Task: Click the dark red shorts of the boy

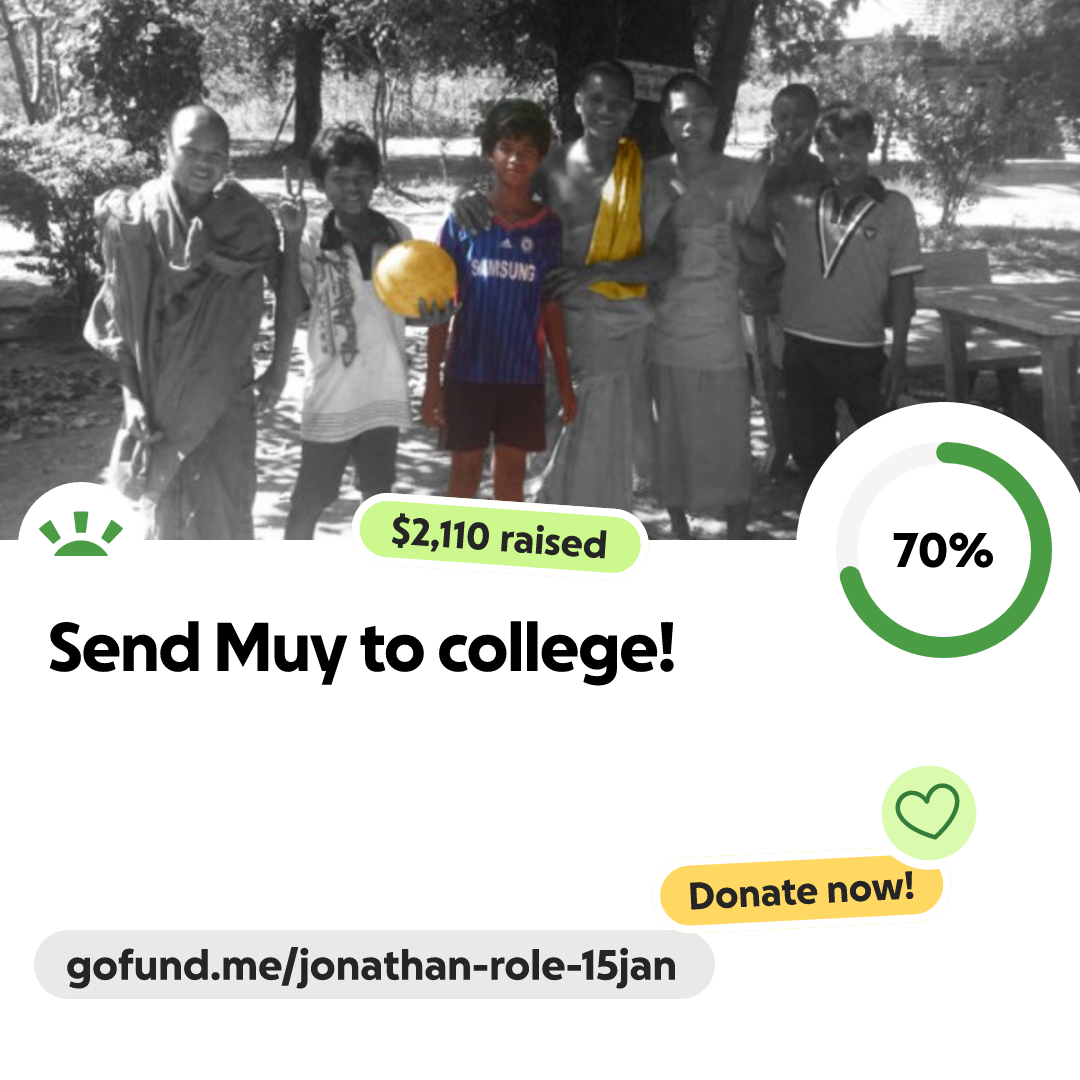Action: (495, 415)
